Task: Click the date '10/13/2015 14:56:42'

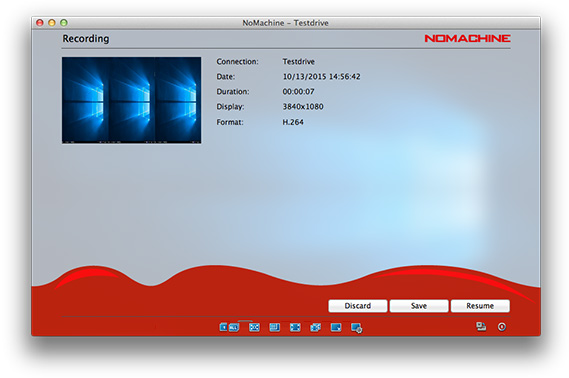Action: (322, 77)
